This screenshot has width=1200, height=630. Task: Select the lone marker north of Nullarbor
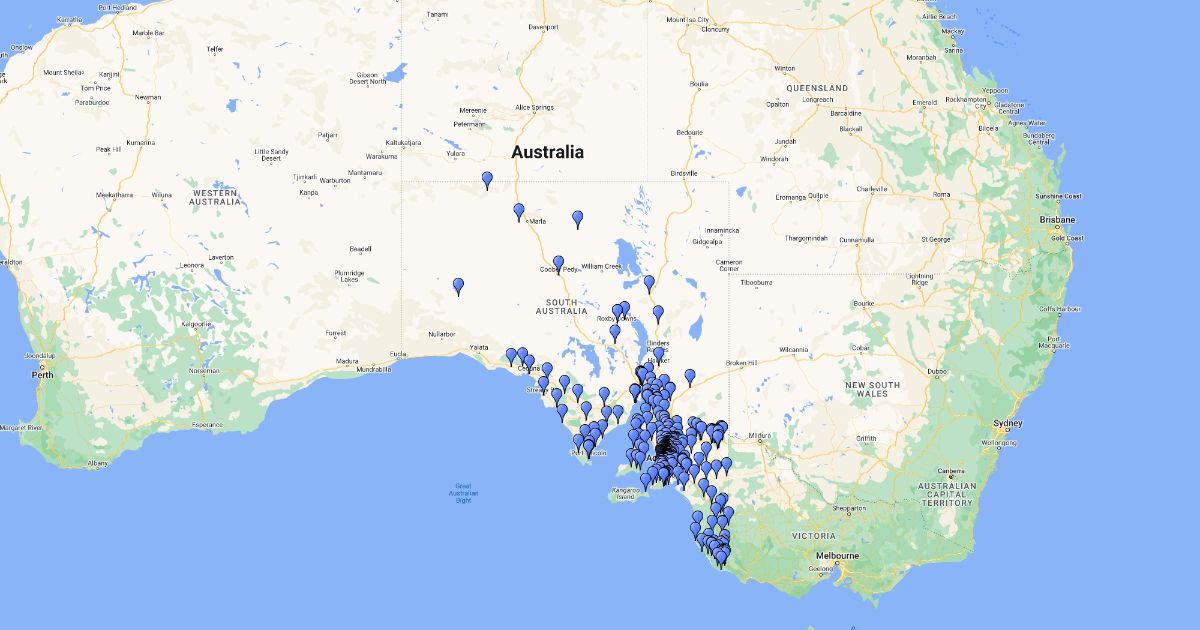458,287
